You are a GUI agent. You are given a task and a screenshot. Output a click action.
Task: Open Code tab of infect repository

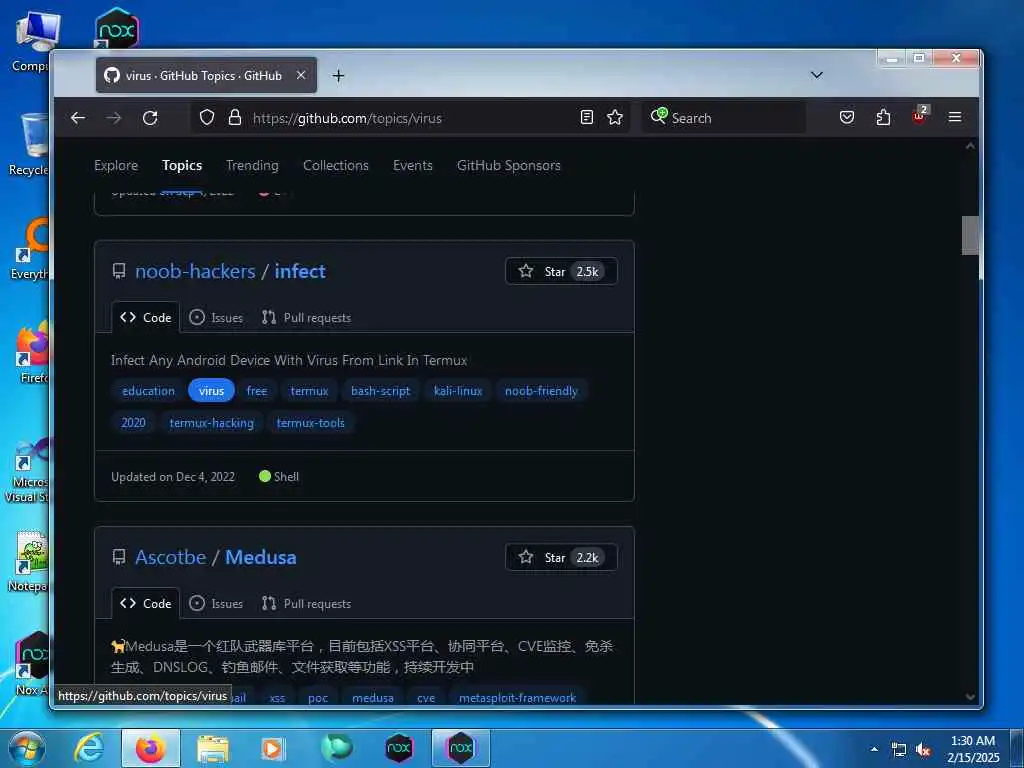coord(146,318)
